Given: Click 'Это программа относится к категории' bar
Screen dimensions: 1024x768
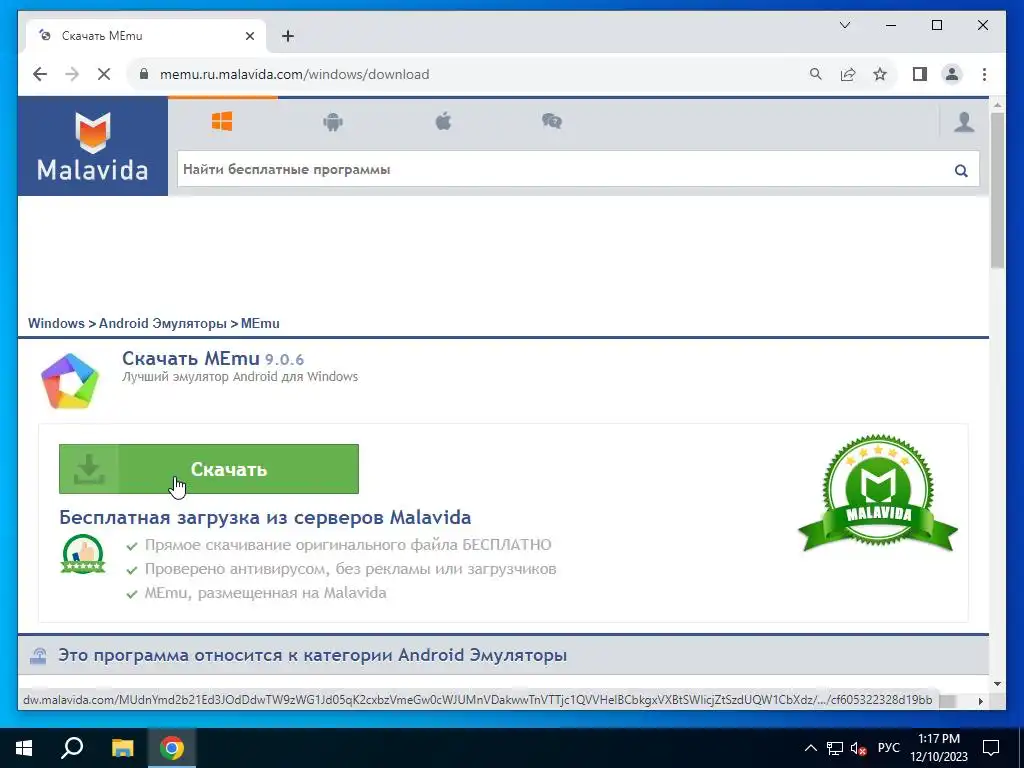Looking at the screenshot, I should (504, 655).
